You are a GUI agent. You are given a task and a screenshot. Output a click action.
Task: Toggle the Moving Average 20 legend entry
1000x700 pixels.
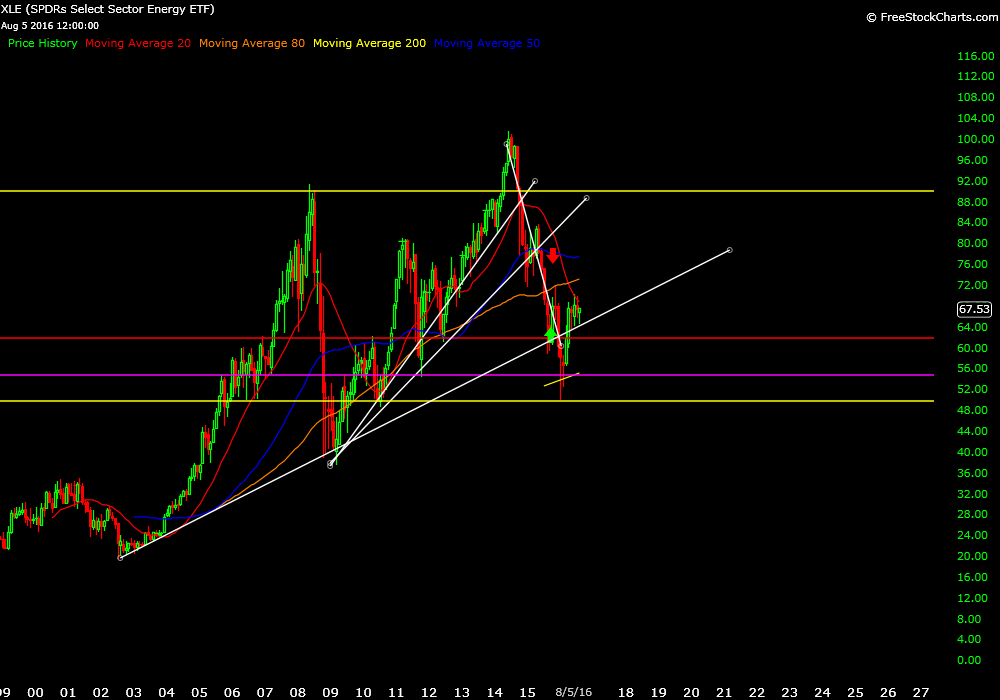click(x=138, y=44)
